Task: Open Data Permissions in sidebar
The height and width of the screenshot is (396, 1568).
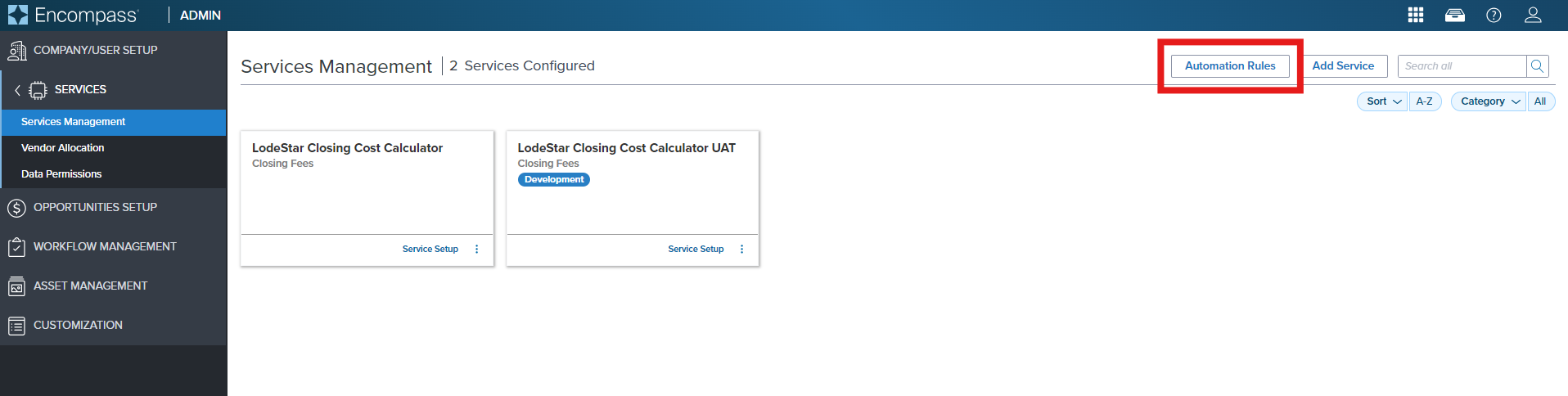Action: click(61, 174)
